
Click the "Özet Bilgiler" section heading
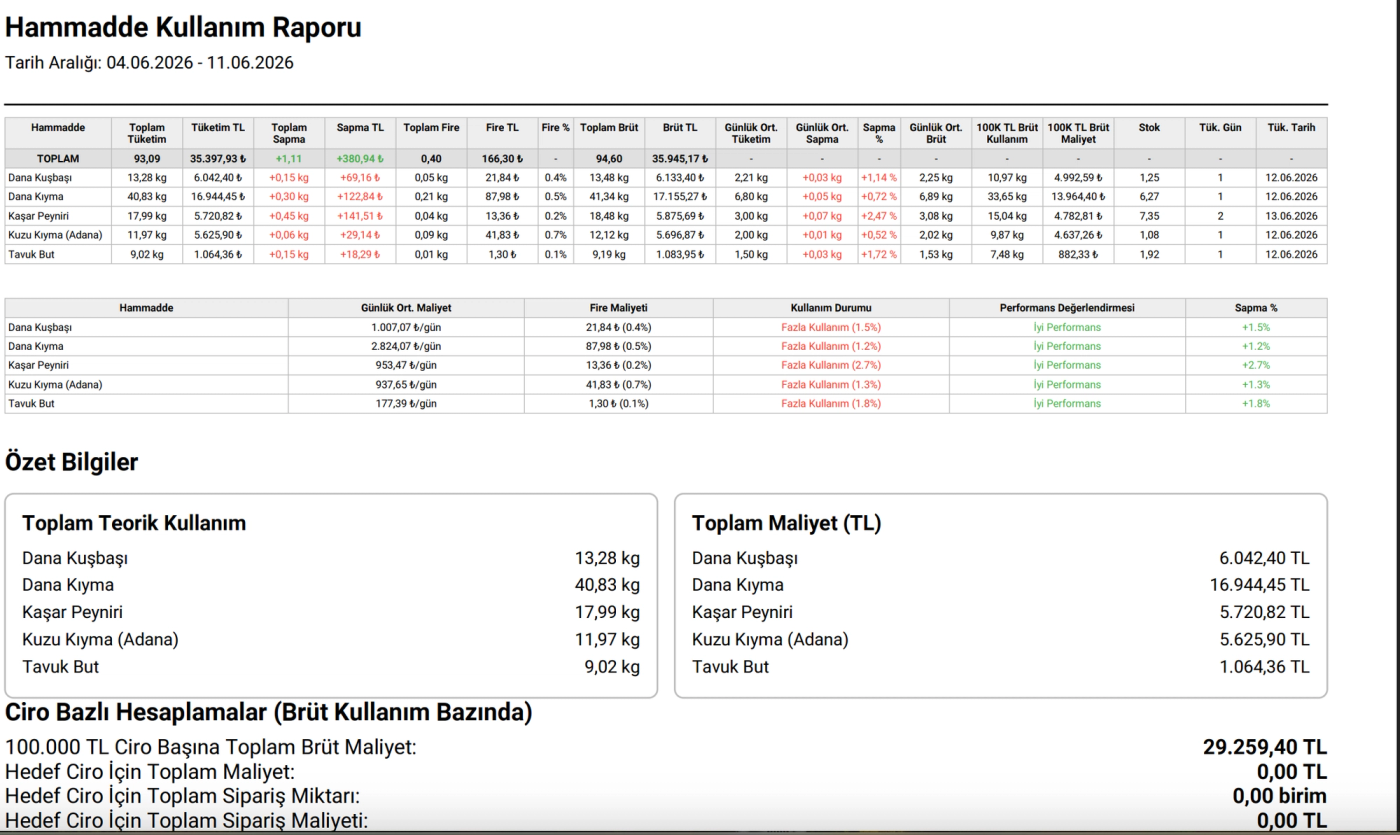(x=72, y=462)
